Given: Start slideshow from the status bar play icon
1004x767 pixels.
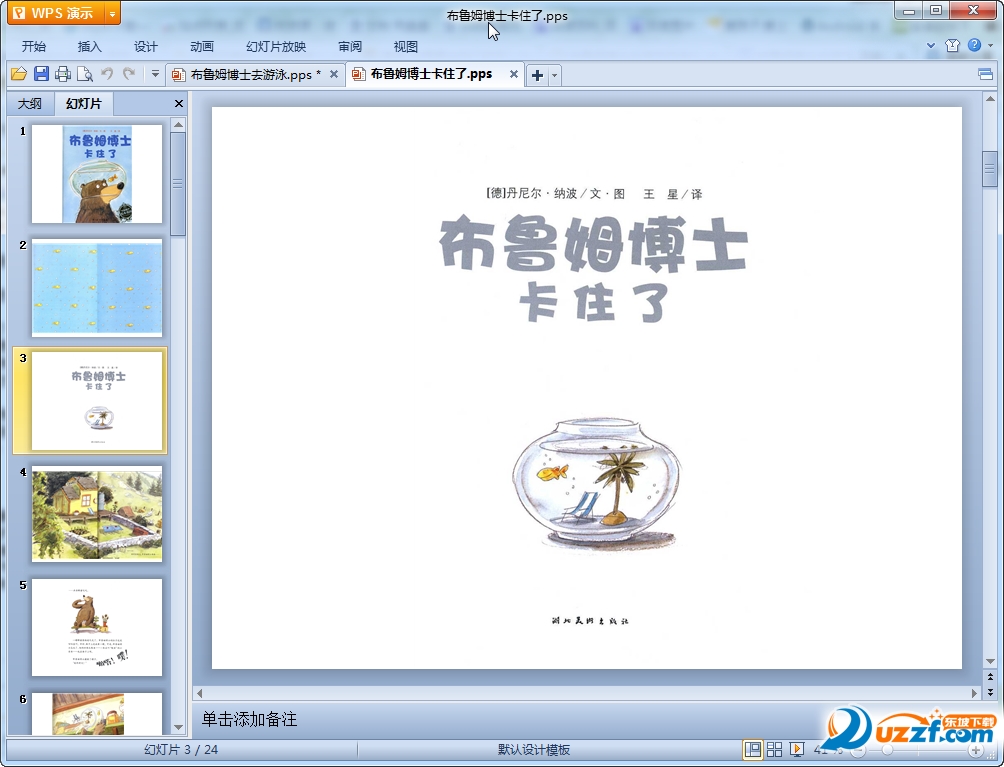Looking at the screenshot, I should tap(797, 749).
